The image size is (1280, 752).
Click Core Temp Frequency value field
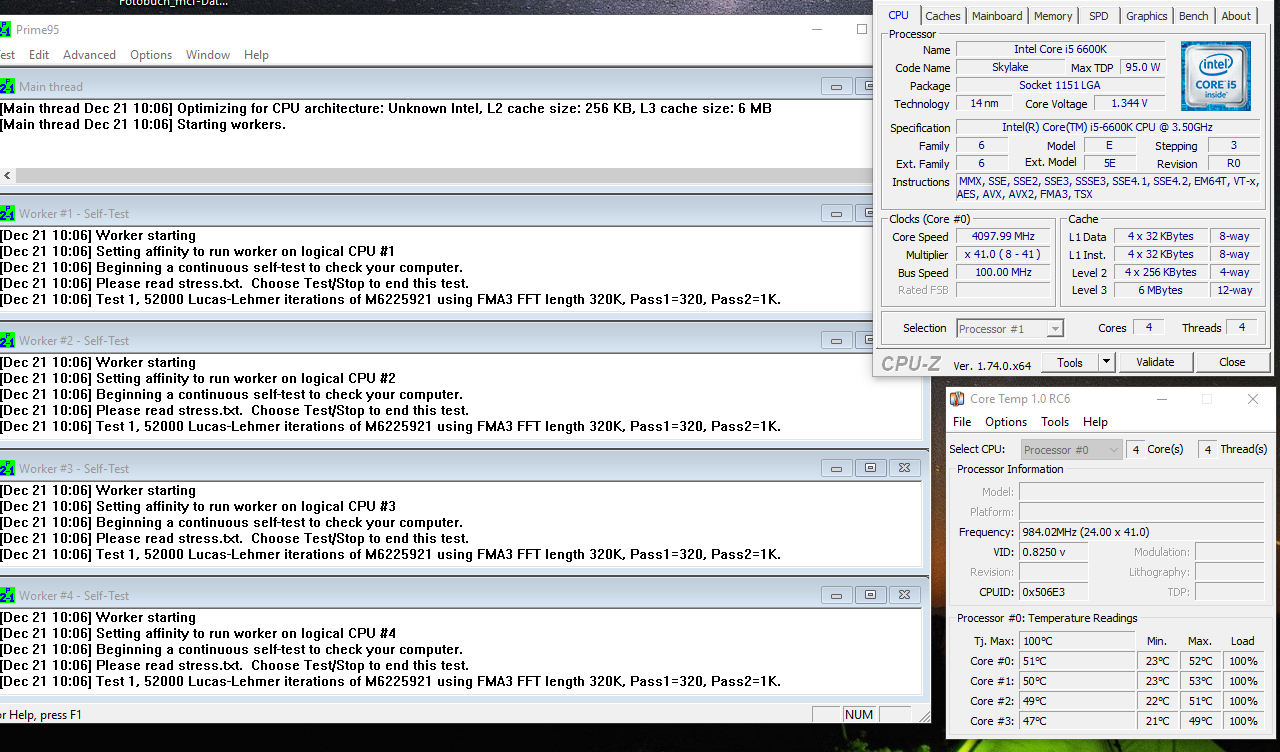[1144, 532]
